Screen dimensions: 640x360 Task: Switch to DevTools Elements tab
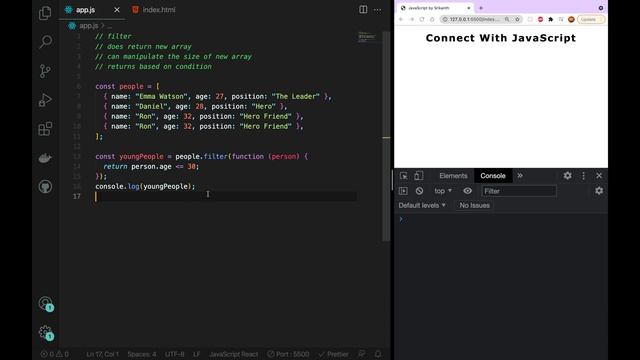[453, 176]
